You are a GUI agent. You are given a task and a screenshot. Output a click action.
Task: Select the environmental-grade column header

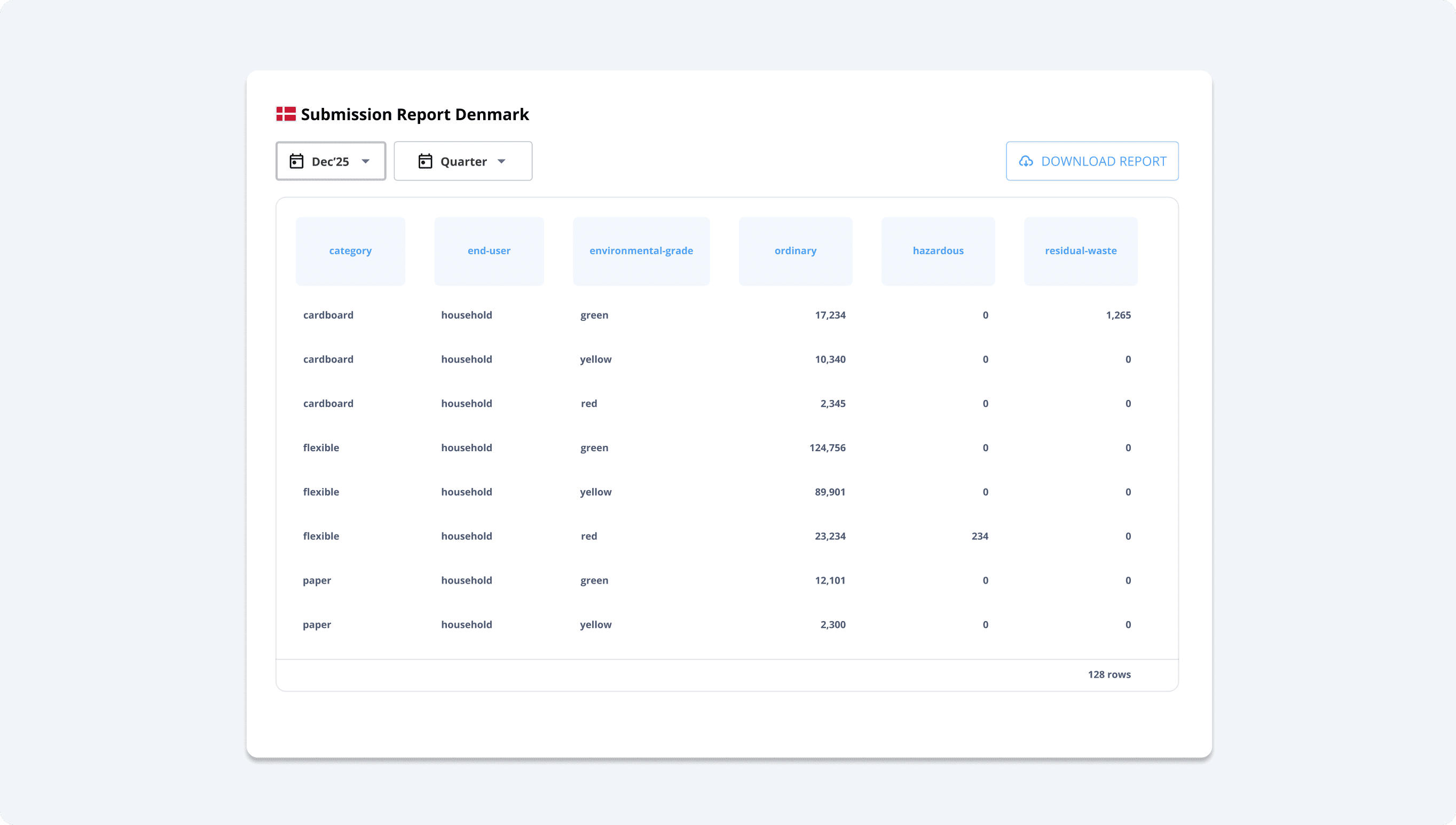pos(641,250)
